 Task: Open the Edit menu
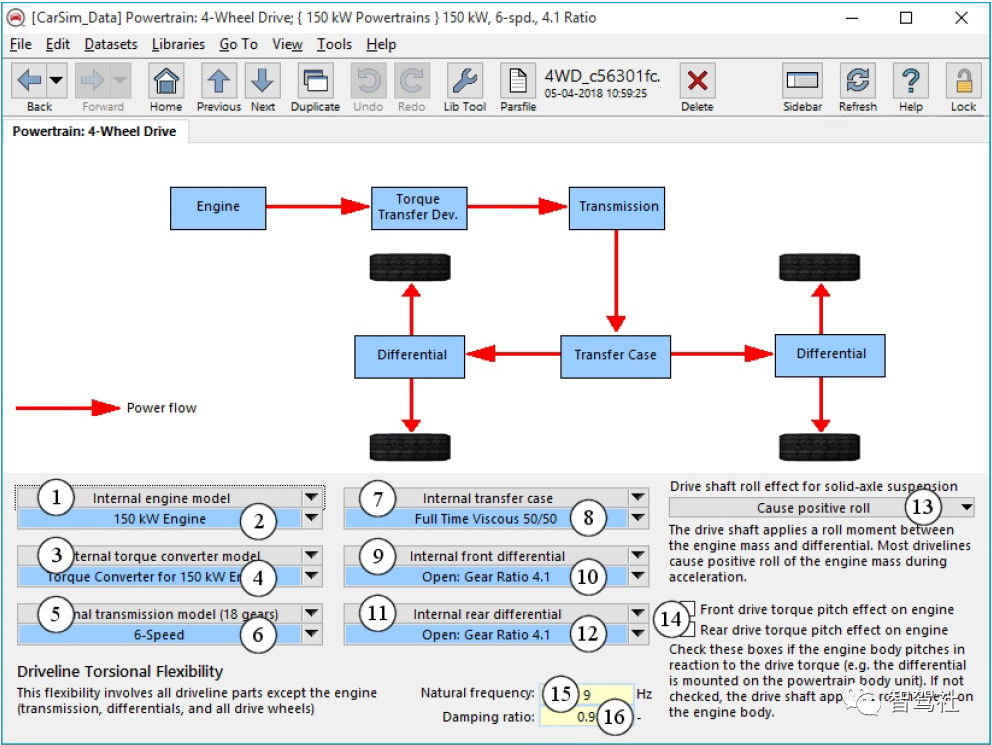click(x=58, y=44)
